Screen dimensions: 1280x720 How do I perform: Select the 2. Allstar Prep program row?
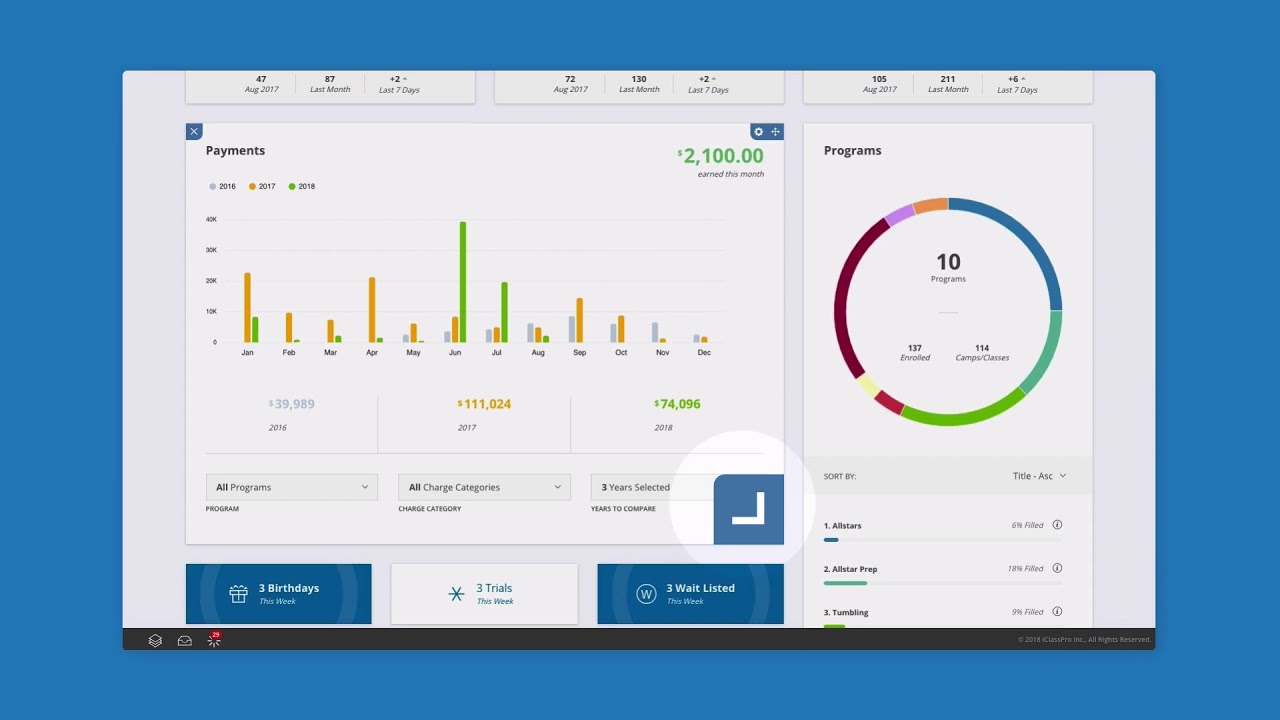point(943,573)
